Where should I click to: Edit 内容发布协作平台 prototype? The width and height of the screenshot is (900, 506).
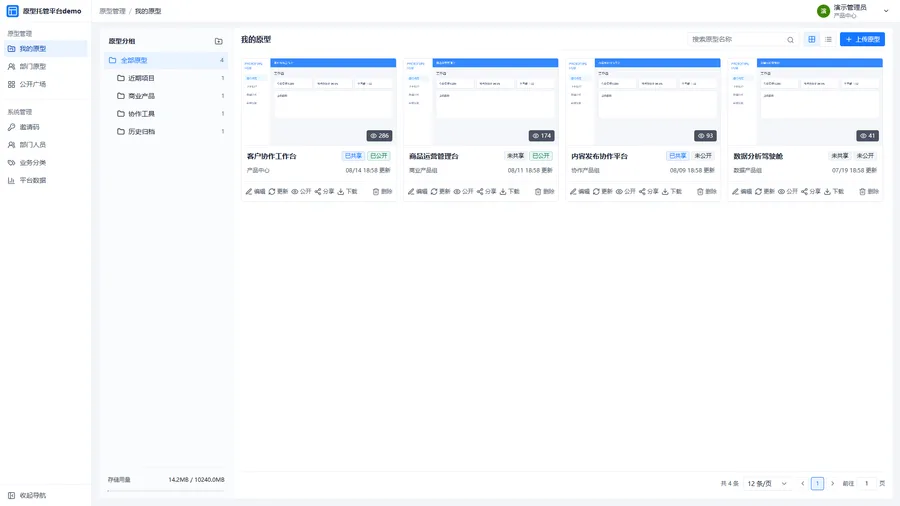point(580,192)
